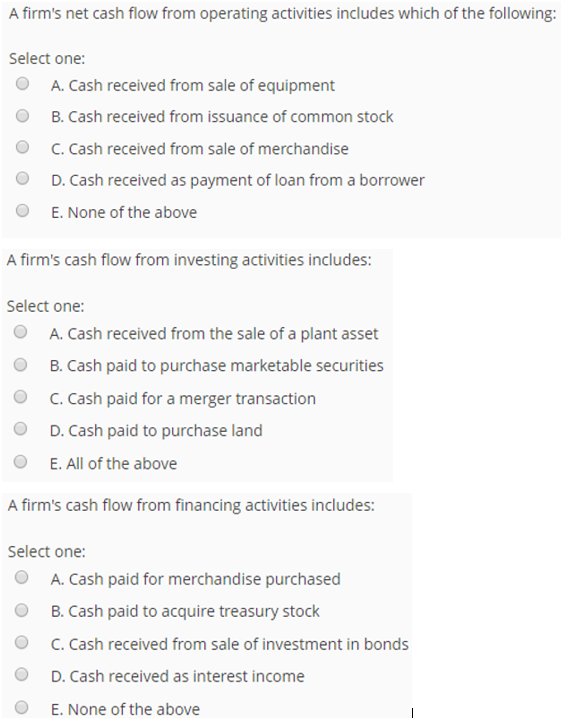This screenshot has height=718, width=562.
Task: Click the investing activities question text
Action: 189,260
